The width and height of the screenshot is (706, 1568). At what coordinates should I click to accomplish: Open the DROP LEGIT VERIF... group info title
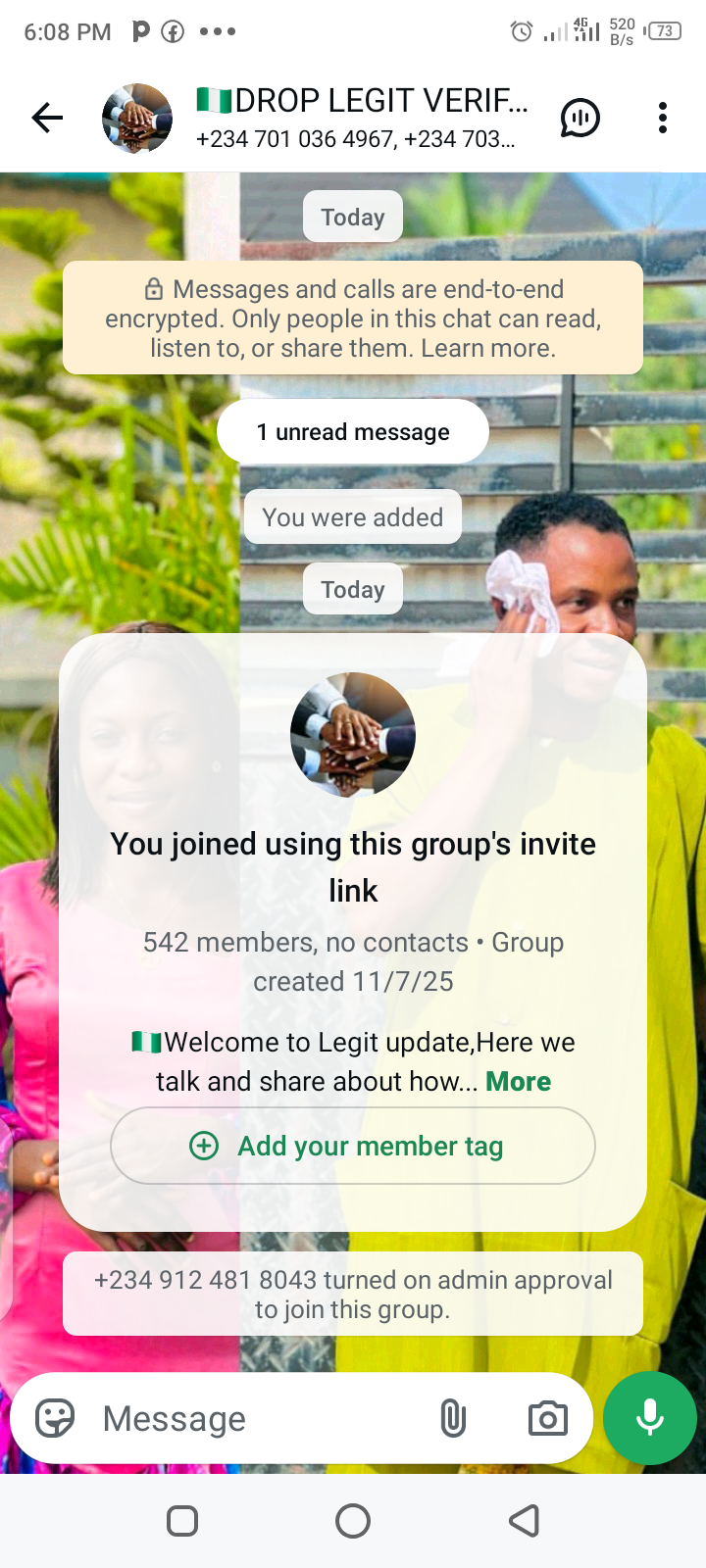362,101
